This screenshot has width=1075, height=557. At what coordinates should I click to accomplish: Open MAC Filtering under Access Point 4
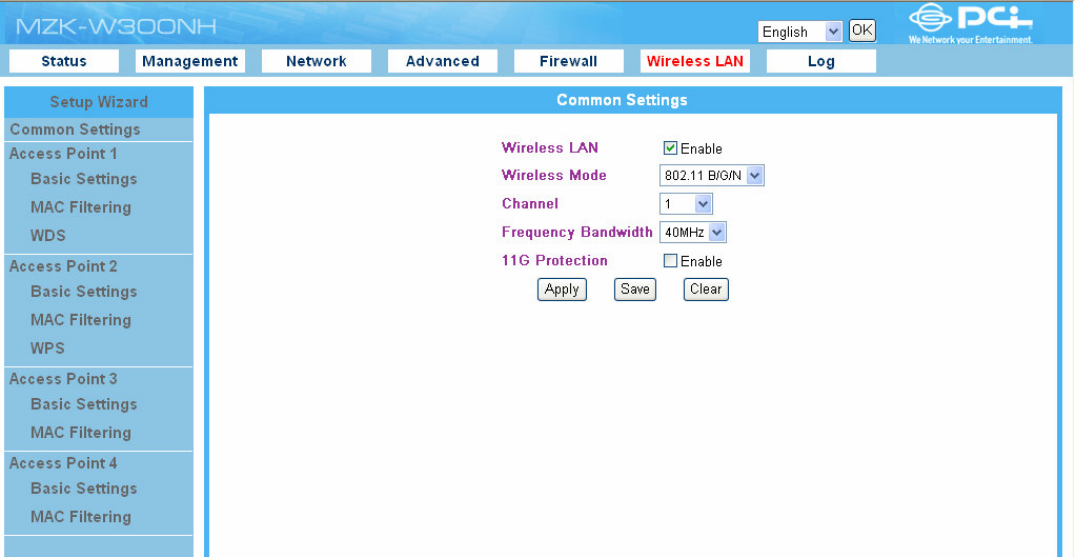point(81,517)
